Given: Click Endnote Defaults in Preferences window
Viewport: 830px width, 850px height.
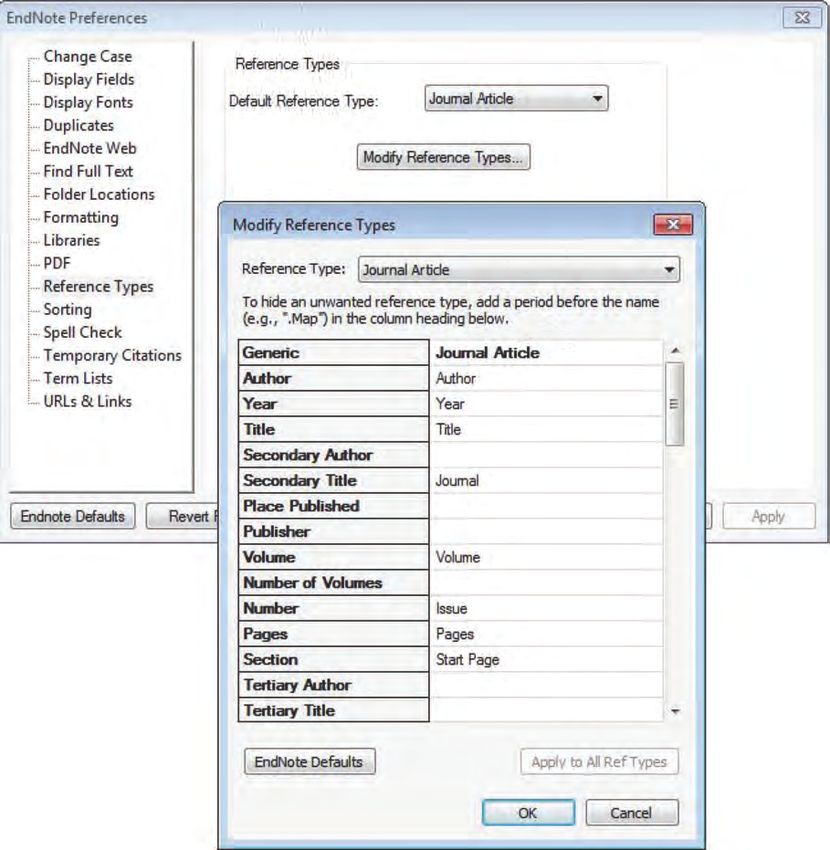Looking at the screenshot, I should tap(73, 516).
